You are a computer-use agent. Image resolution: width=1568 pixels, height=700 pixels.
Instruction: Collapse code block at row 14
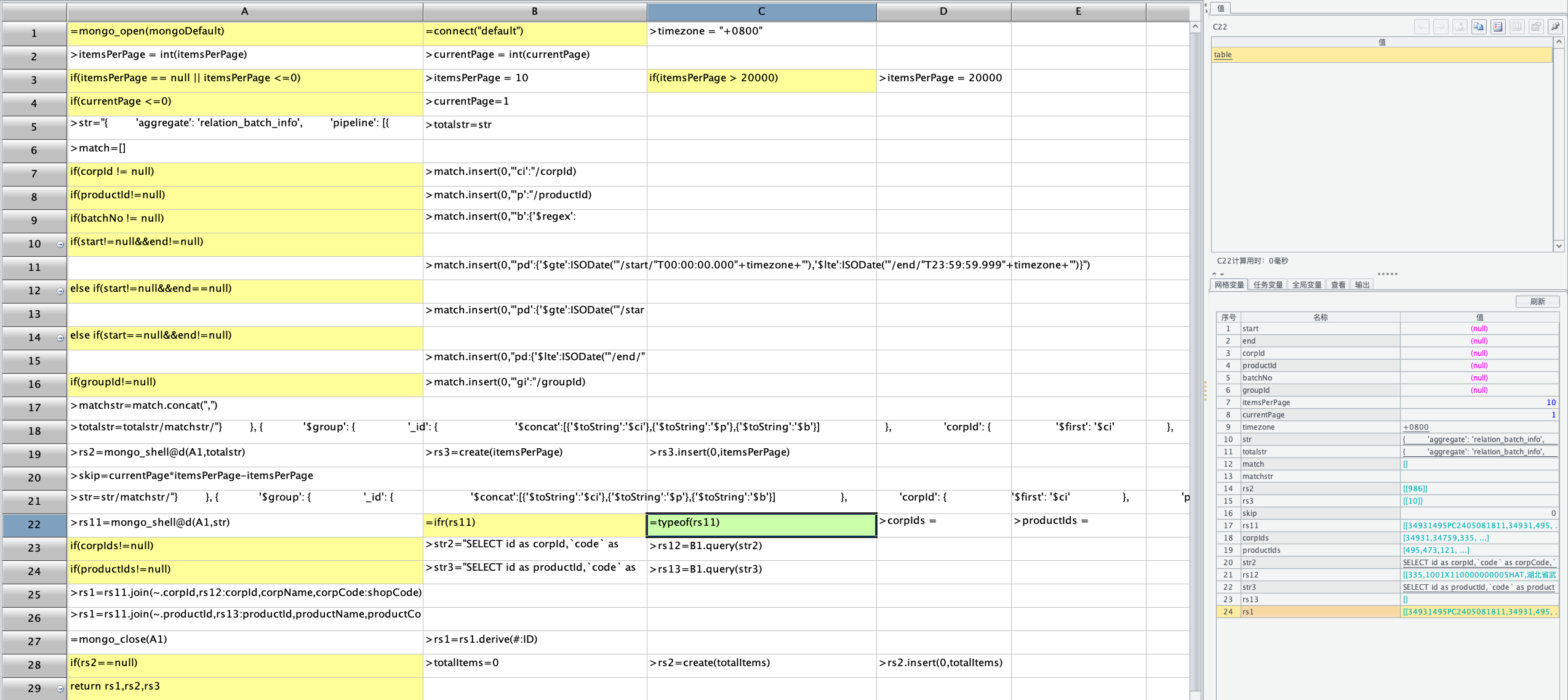pos(60,338)
